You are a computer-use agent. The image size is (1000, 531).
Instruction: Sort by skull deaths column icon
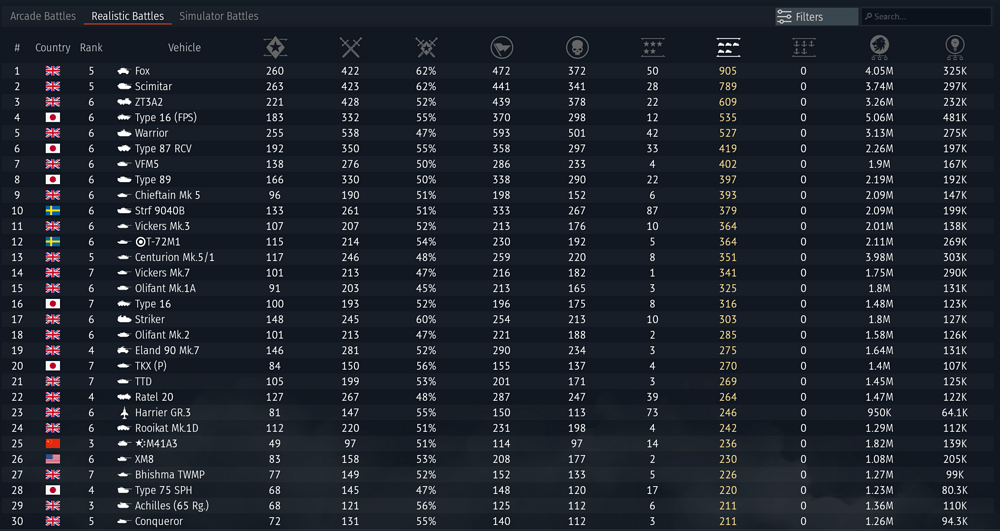(x=577, y=47)
